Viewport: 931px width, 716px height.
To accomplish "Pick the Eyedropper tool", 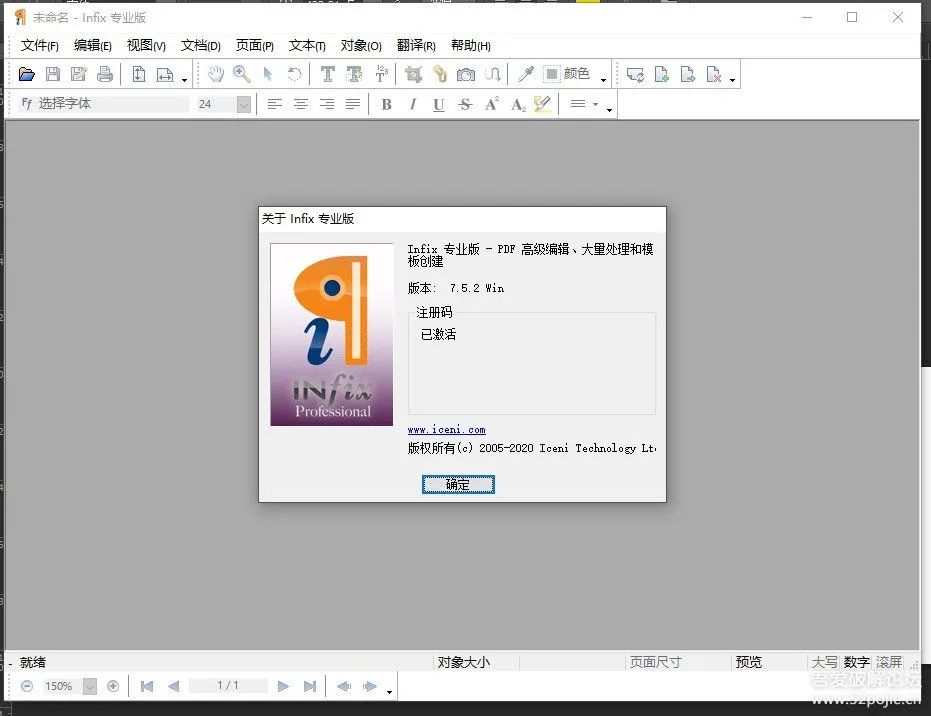I will [x=525, y=74].
